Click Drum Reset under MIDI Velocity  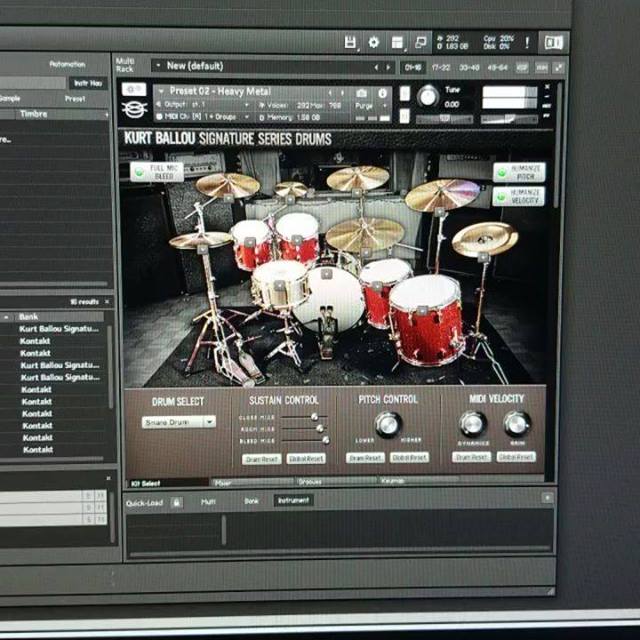click(x=471, y=457)
